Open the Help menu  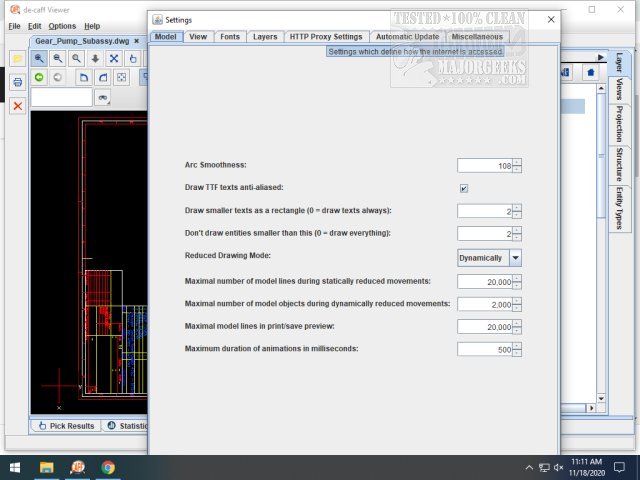(x=92, y=25)
